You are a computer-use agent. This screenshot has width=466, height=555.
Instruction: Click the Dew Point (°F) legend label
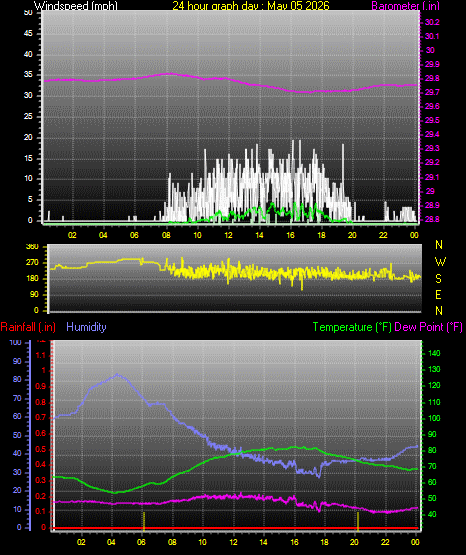(428, 327)
